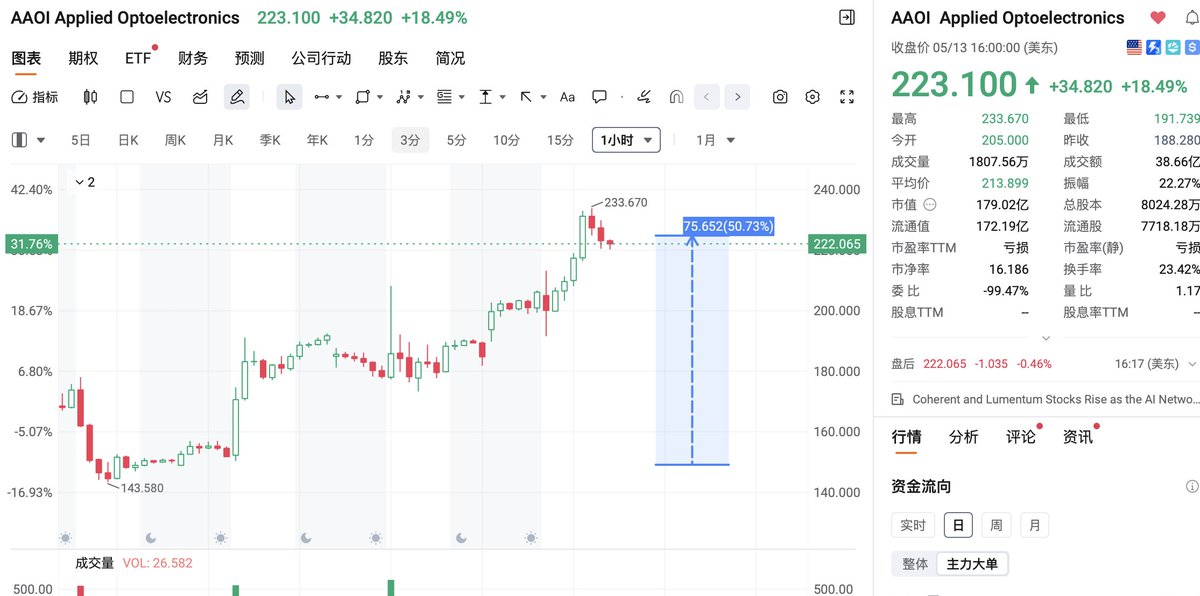Switch fund flow view to 主力大单
1200x596 pixels.
tap(972, 564)
